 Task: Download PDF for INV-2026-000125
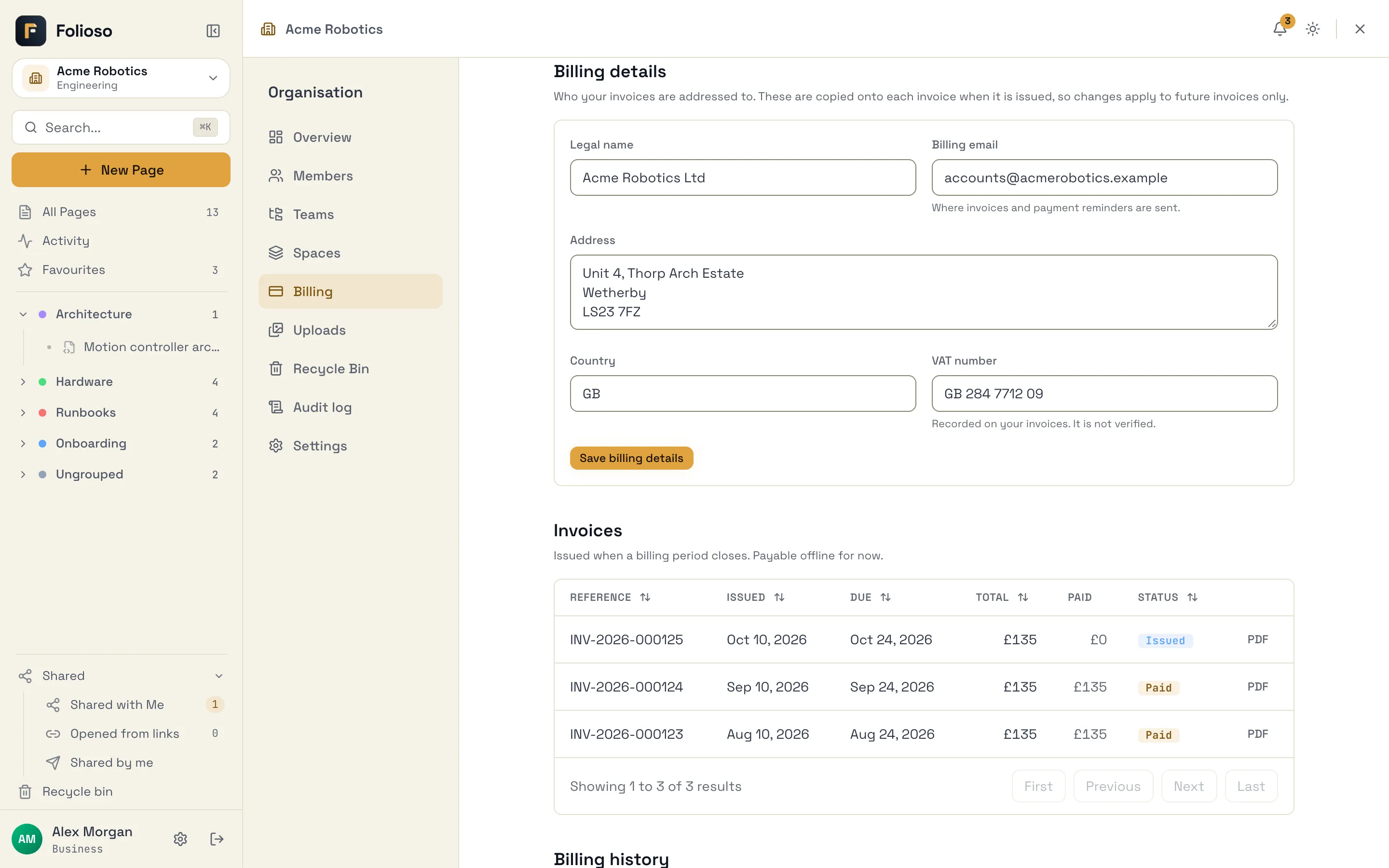pos(1257,639)
